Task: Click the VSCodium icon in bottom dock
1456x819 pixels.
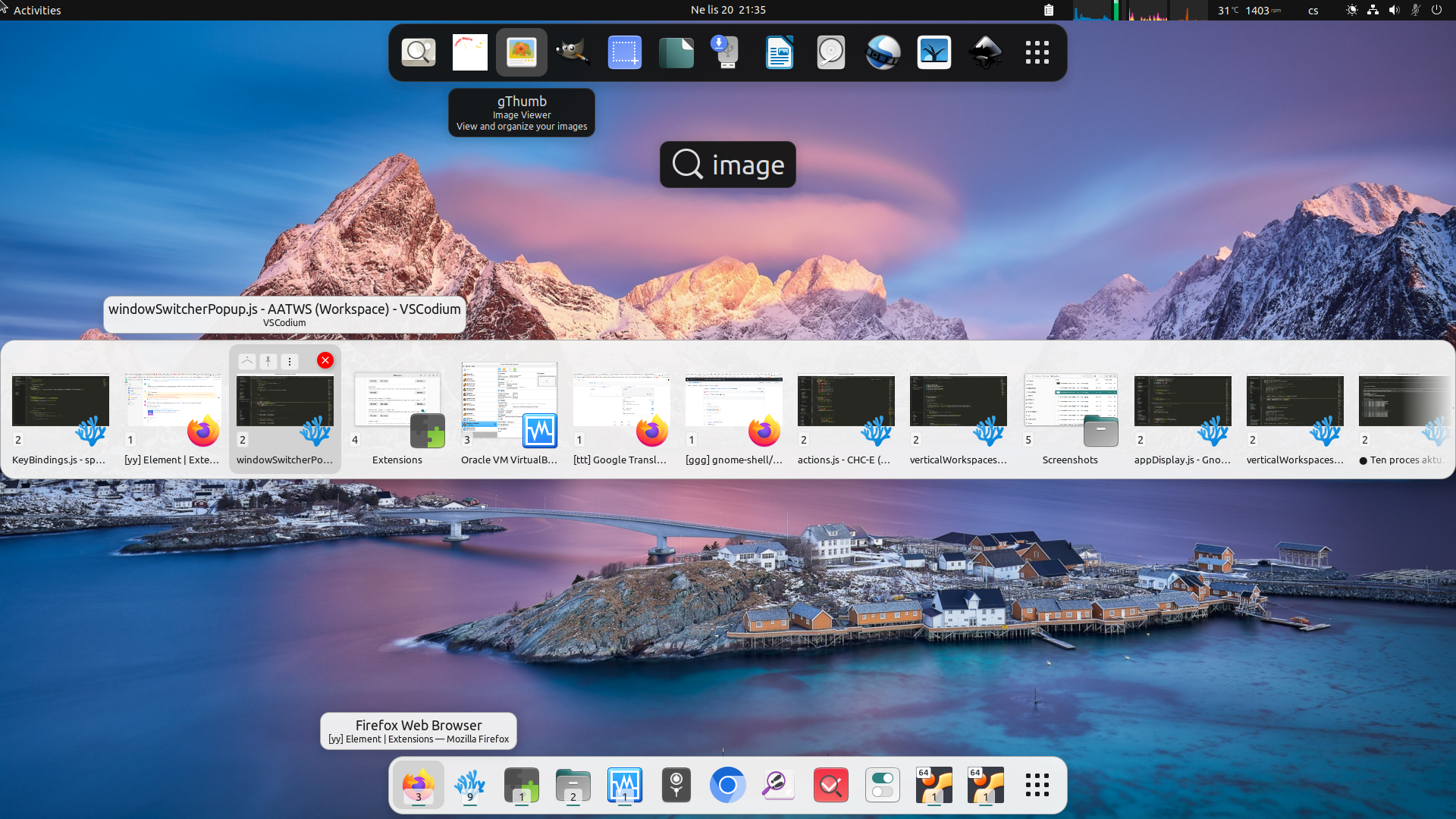Action: (469, 785)
